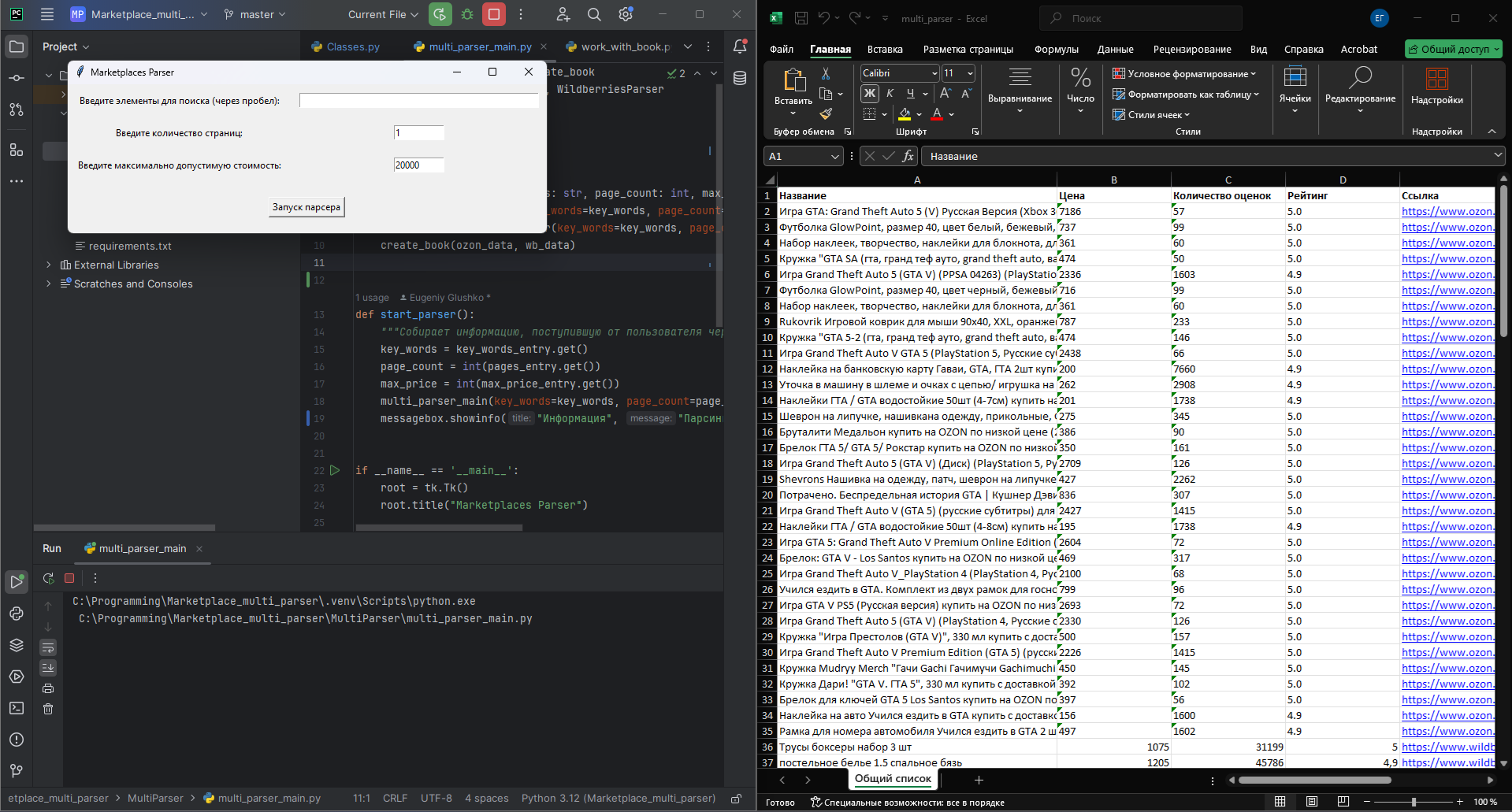Click the maximum price input field
This screenshot has height=812, width=1512.
[418, 165]
